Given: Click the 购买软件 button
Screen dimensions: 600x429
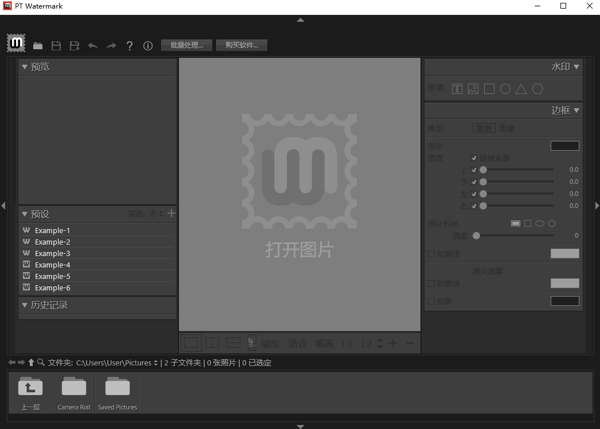Looking at the screenshot, I should click(241, 45).
